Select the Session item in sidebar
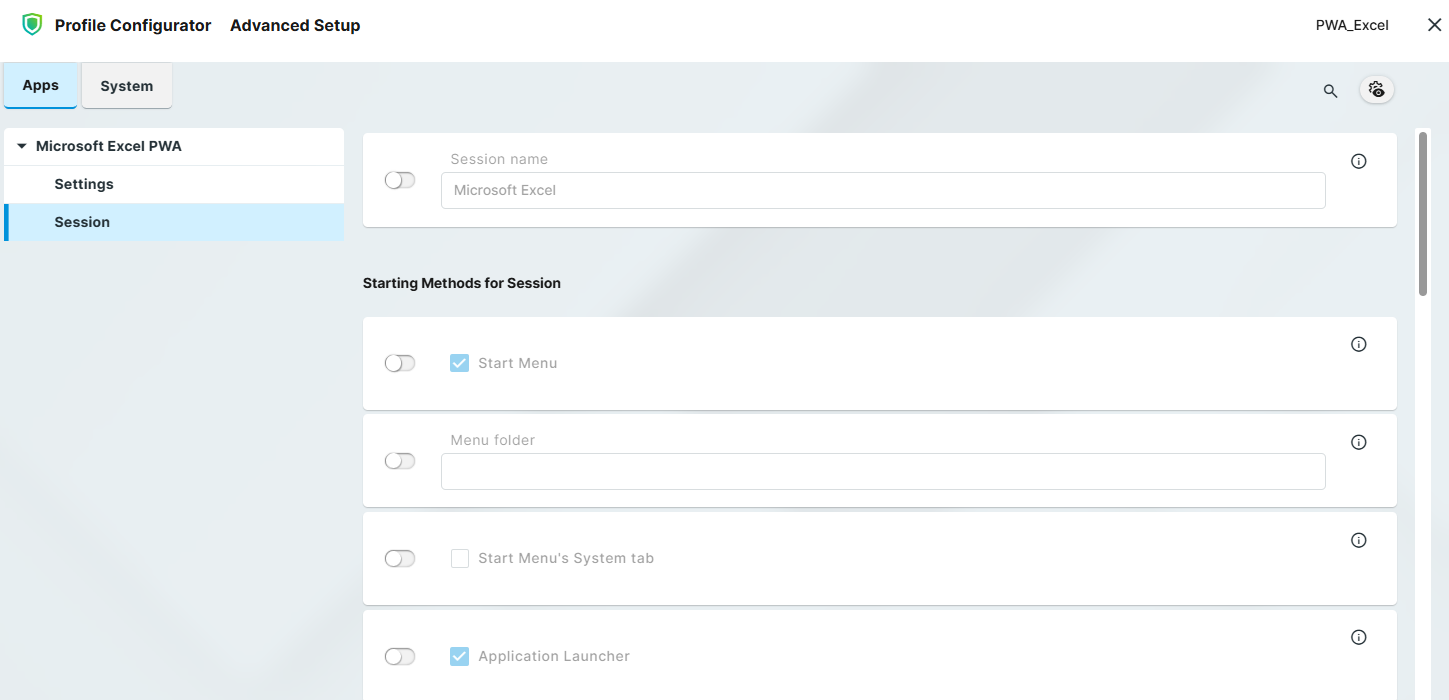This screenshot has height=700, width=1449. coord(82,222)
